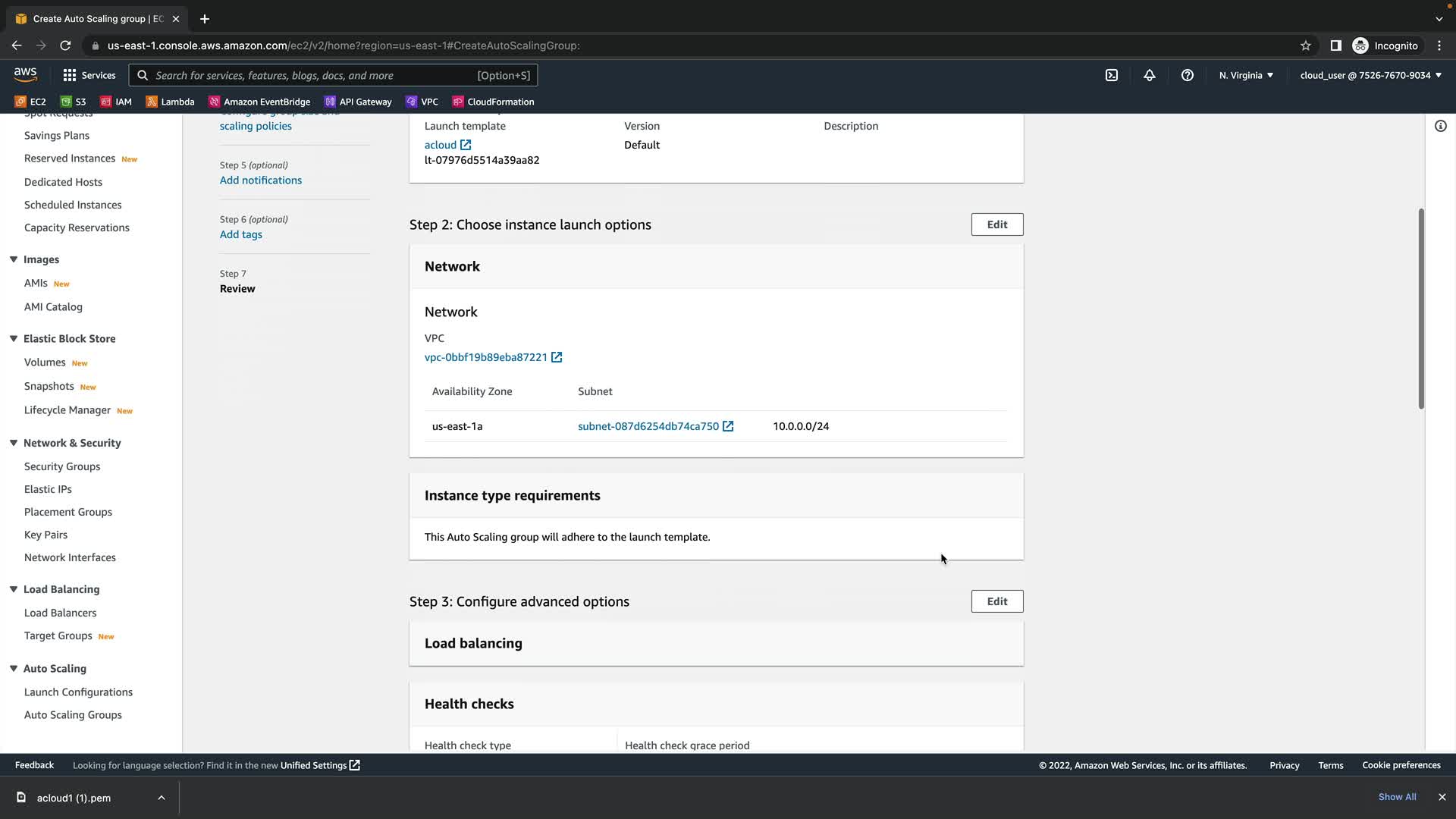Click the services search input field
The width and height of the screenshot is (1456, 819).
(x=311, y=75)
